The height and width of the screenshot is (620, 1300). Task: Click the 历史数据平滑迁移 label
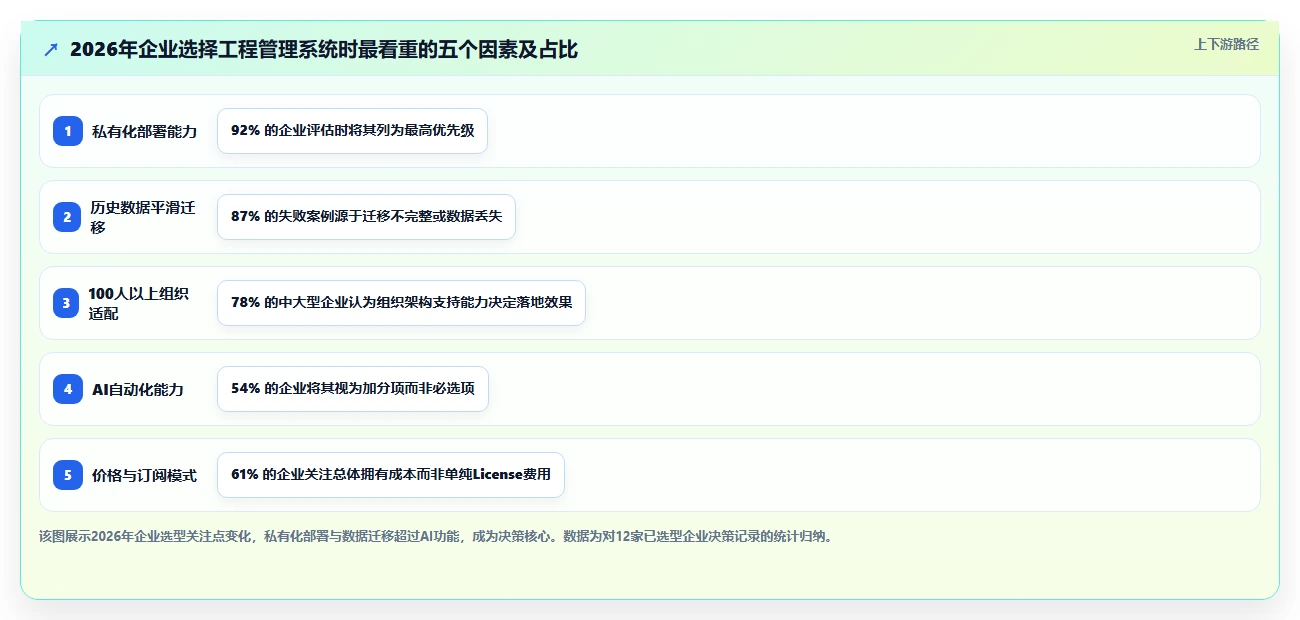point(144,217)
